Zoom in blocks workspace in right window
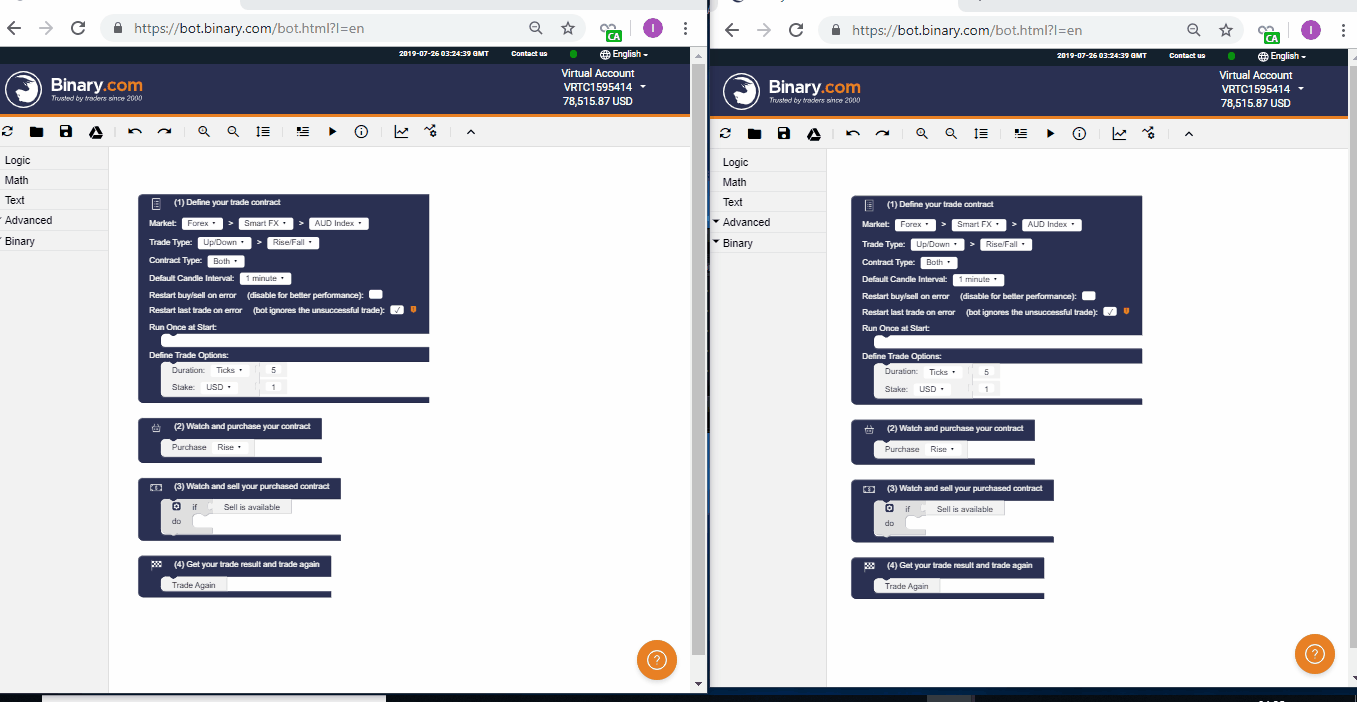1357x702 pixels. (922, 134)
